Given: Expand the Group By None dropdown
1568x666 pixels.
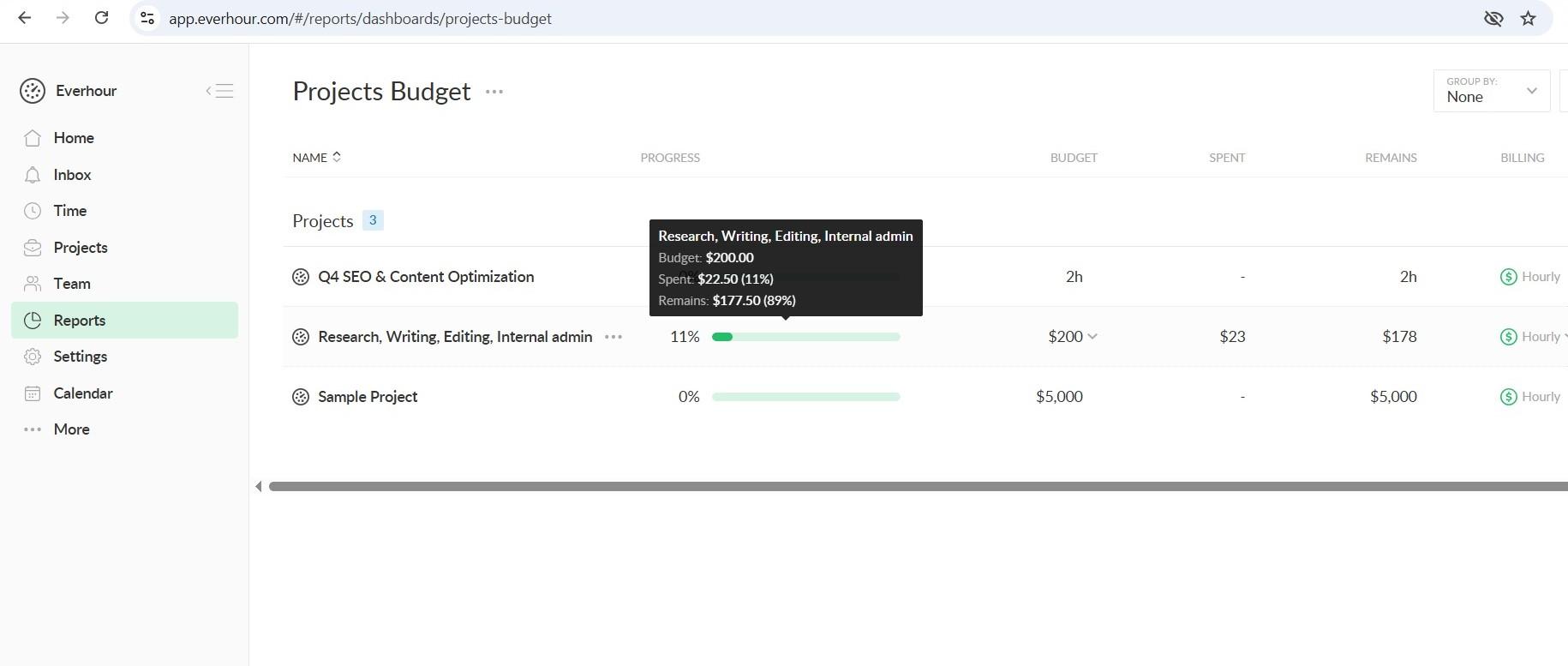Looking at the screenshot, I should [1492, 91].
